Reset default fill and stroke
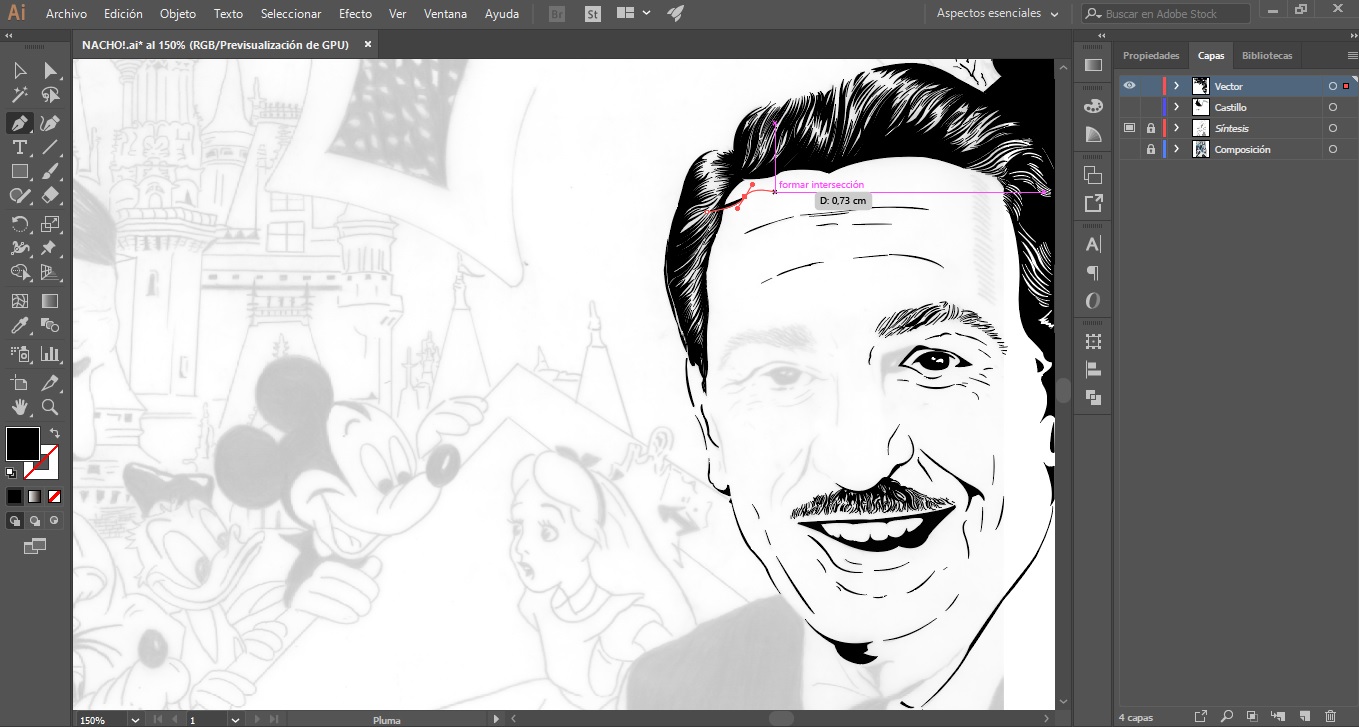 [x=11, y=472]
